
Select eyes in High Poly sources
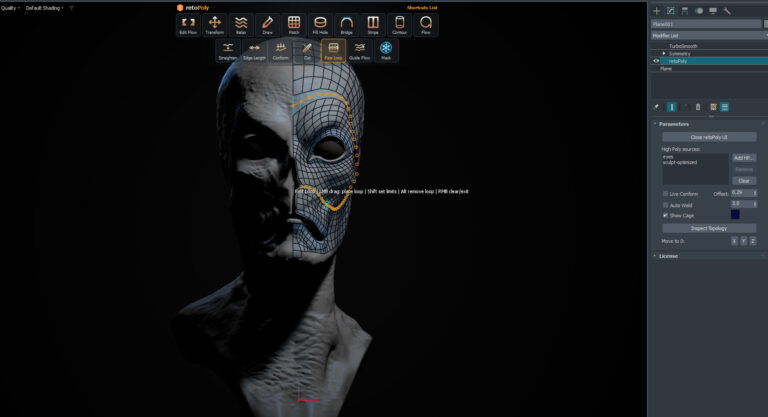tap(668, 157)
